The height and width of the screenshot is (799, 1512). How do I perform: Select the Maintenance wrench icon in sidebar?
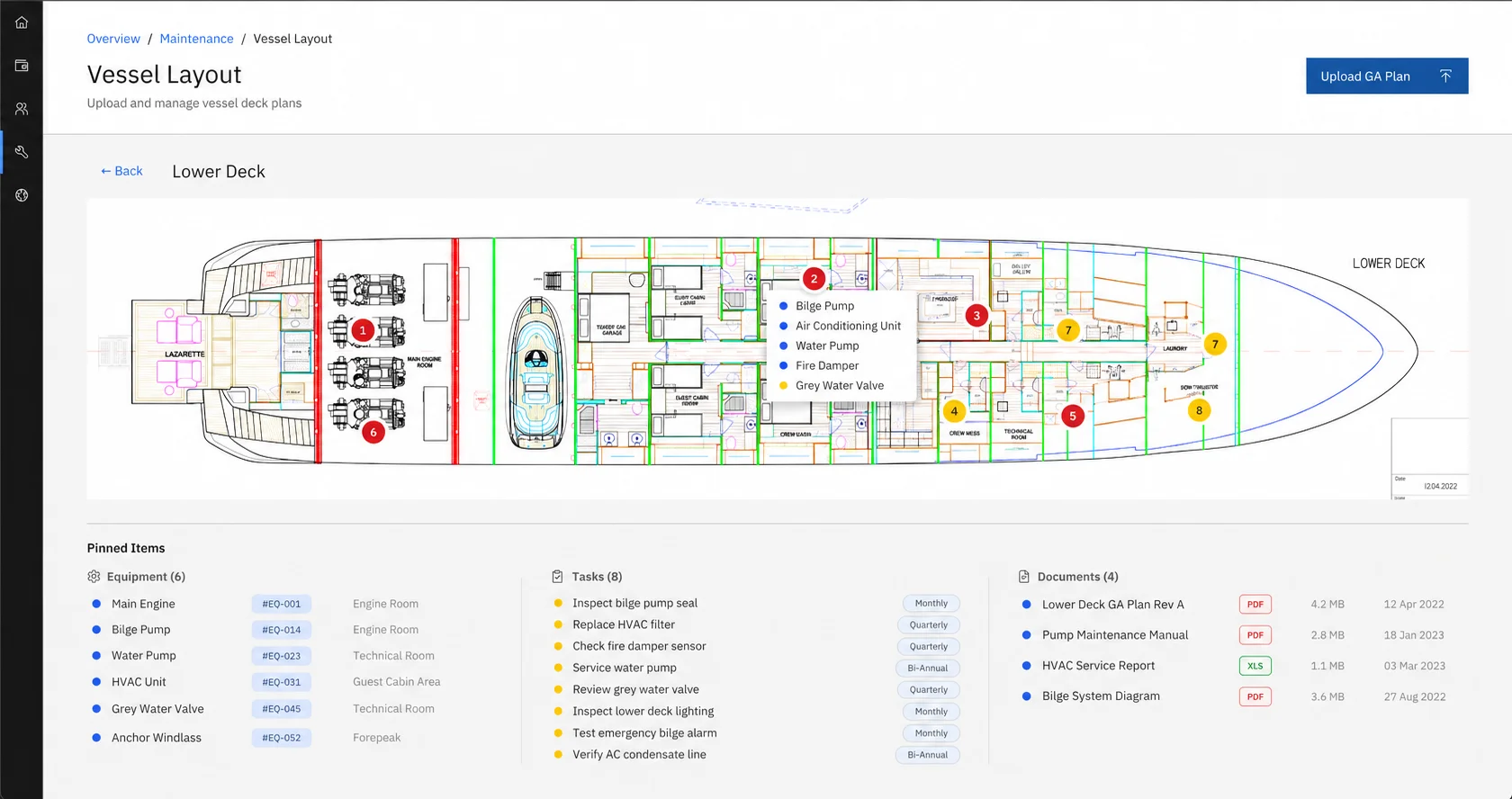tap(22, 152)
